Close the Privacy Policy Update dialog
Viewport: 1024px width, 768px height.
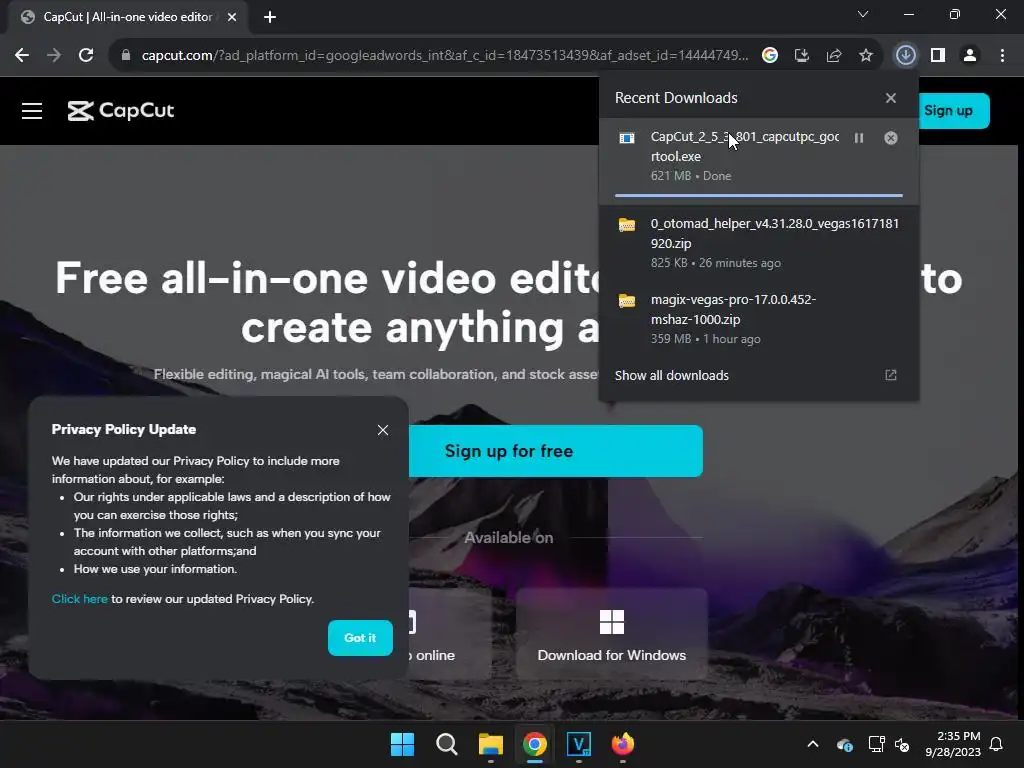pyautogui.click(x=383, y=430)
